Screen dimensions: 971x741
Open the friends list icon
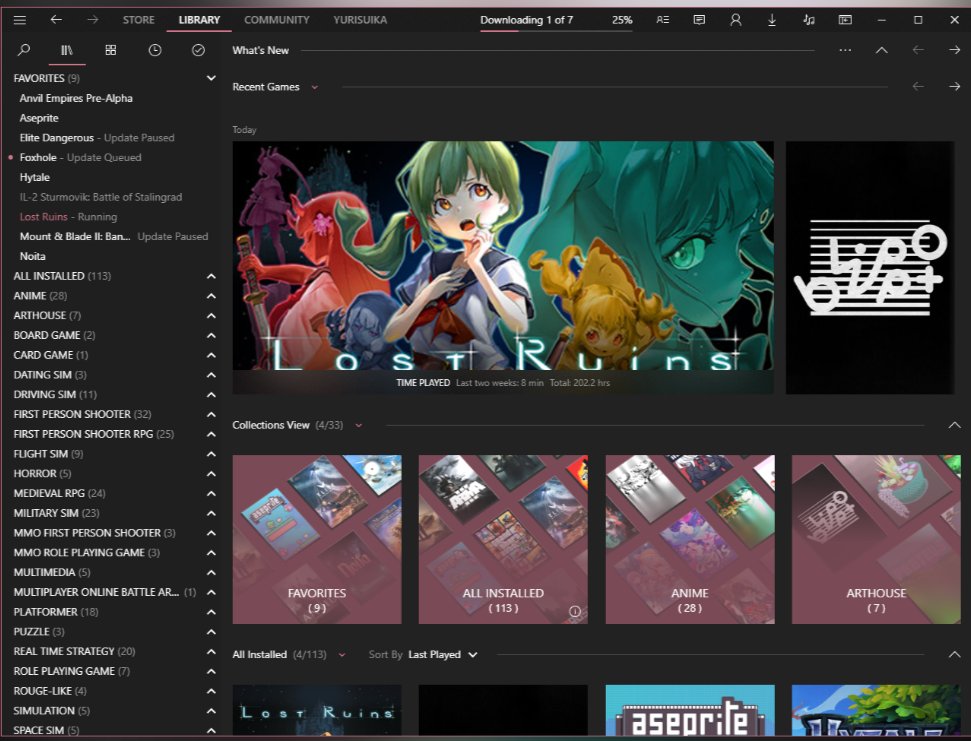[x=736, y=20]
